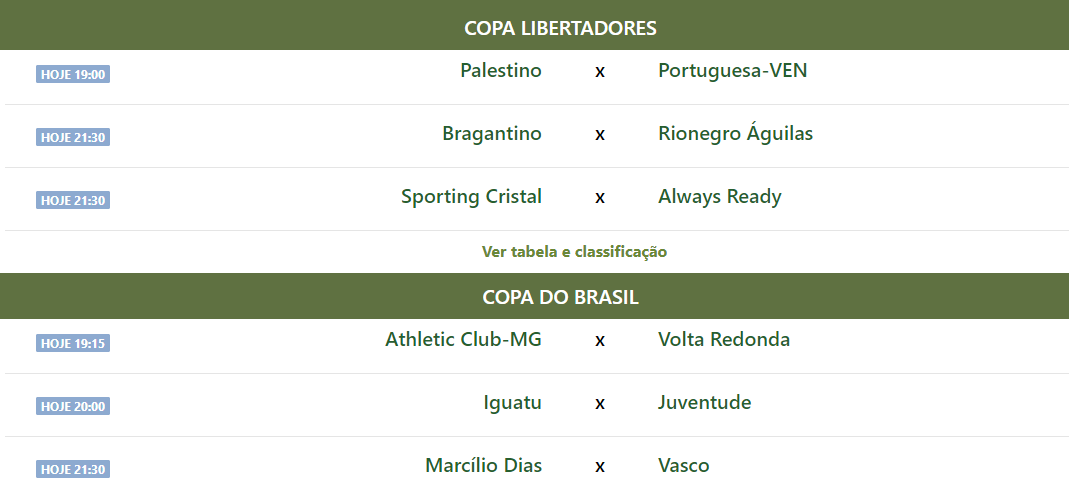Screen dimensions: 1069x495
Task: Select Athletic Club-MG team
Action: coord(463,340)
